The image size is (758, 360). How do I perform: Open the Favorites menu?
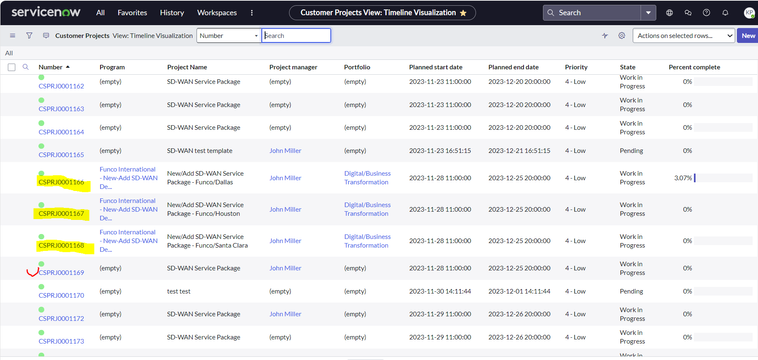pyautogui.click(x=132, y=13)
